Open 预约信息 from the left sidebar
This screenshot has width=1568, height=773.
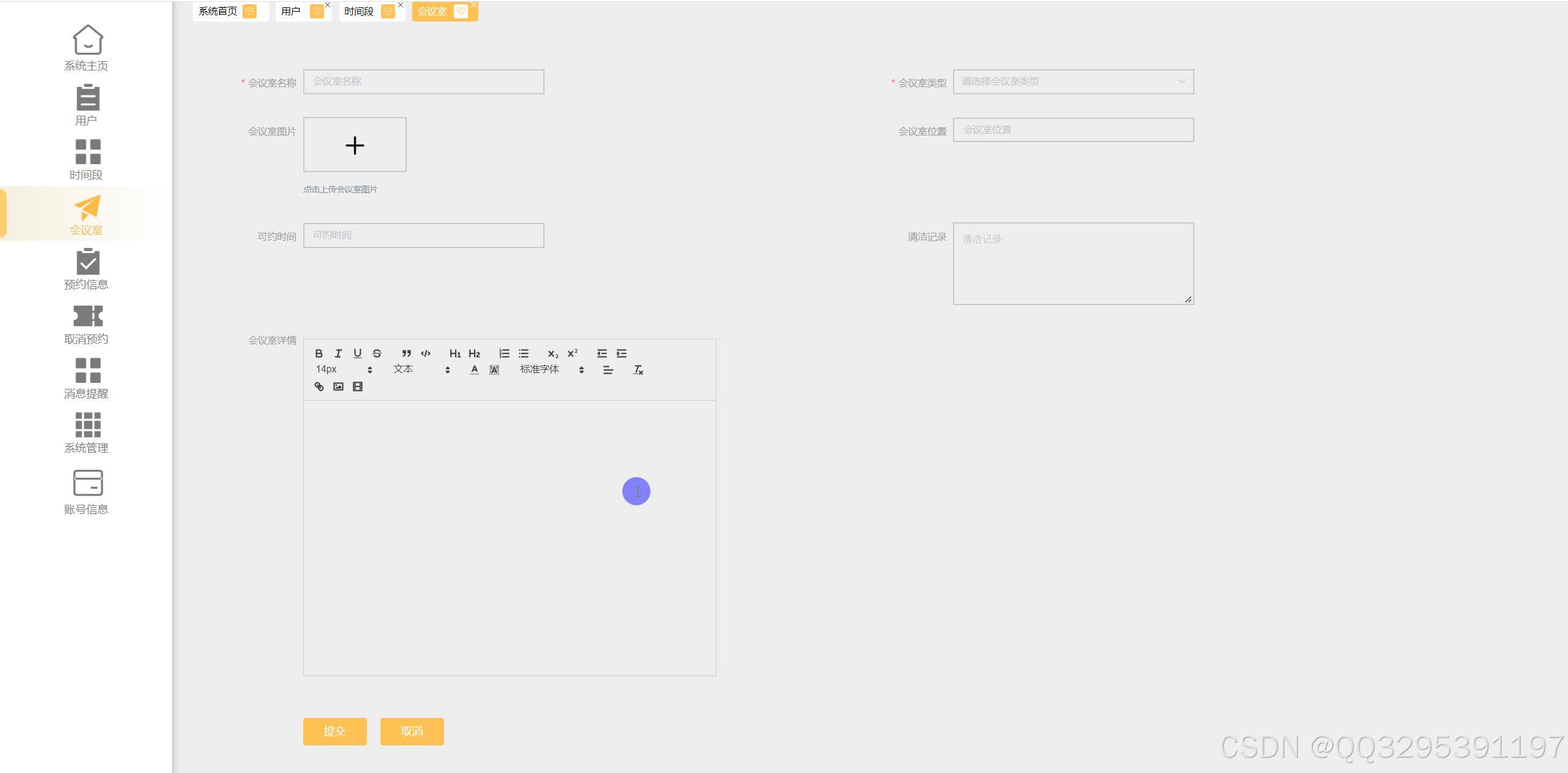pyautogui.click(x=86, y=270)
